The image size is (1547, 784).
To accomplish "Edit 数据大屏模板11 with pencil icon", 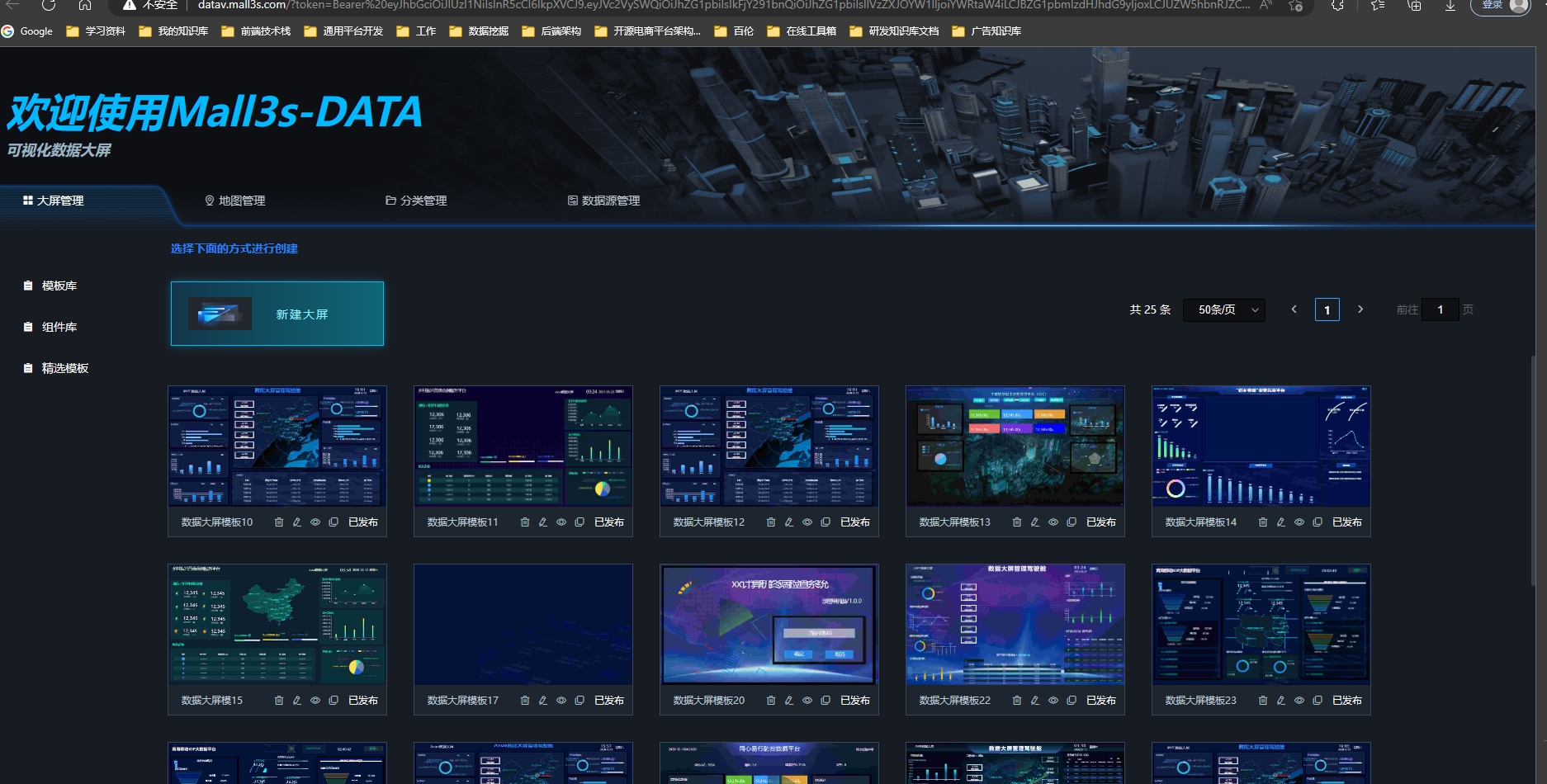I will click(543, 522).
